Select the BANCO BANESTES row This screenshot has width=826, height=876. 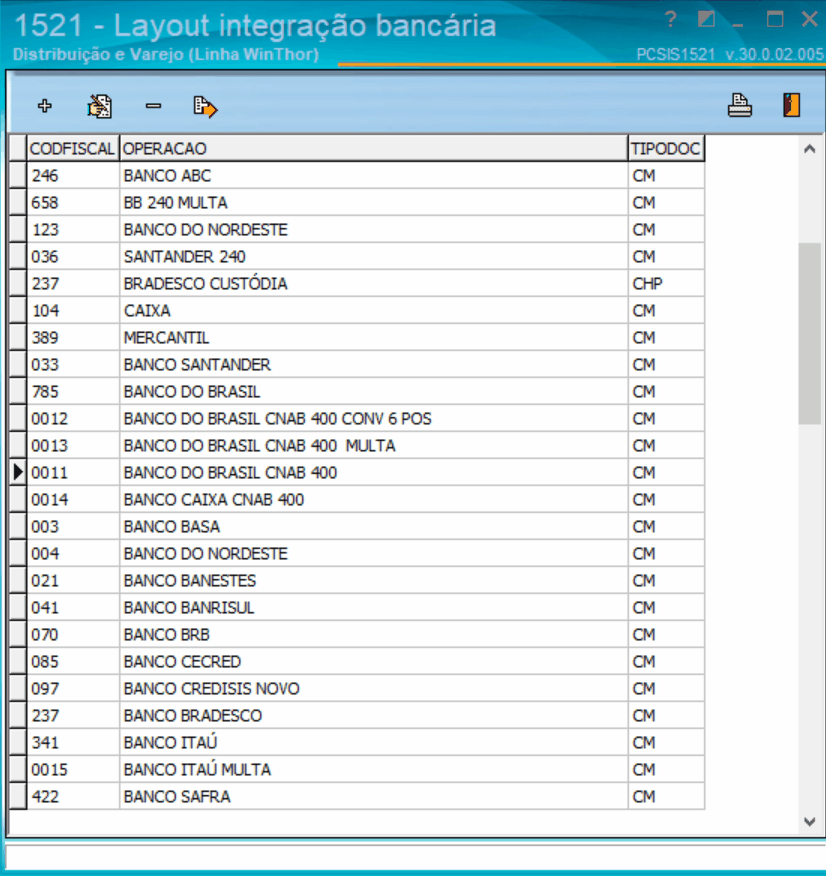(x=357, y=580)
